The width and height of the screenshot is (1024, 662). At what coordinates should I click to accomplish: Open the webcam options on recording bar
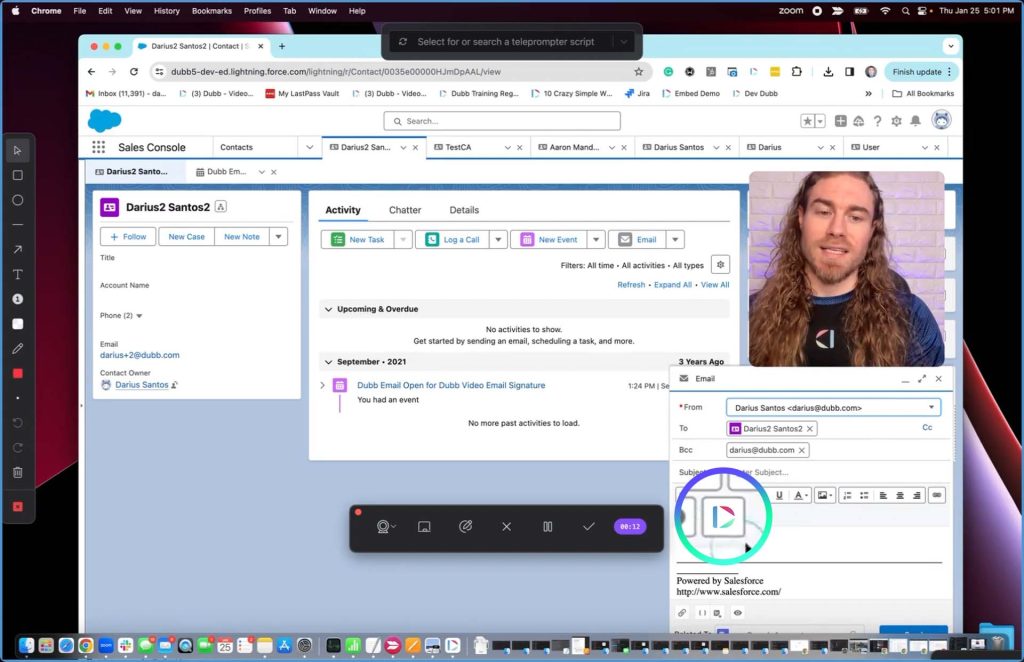tap(386, 526)
